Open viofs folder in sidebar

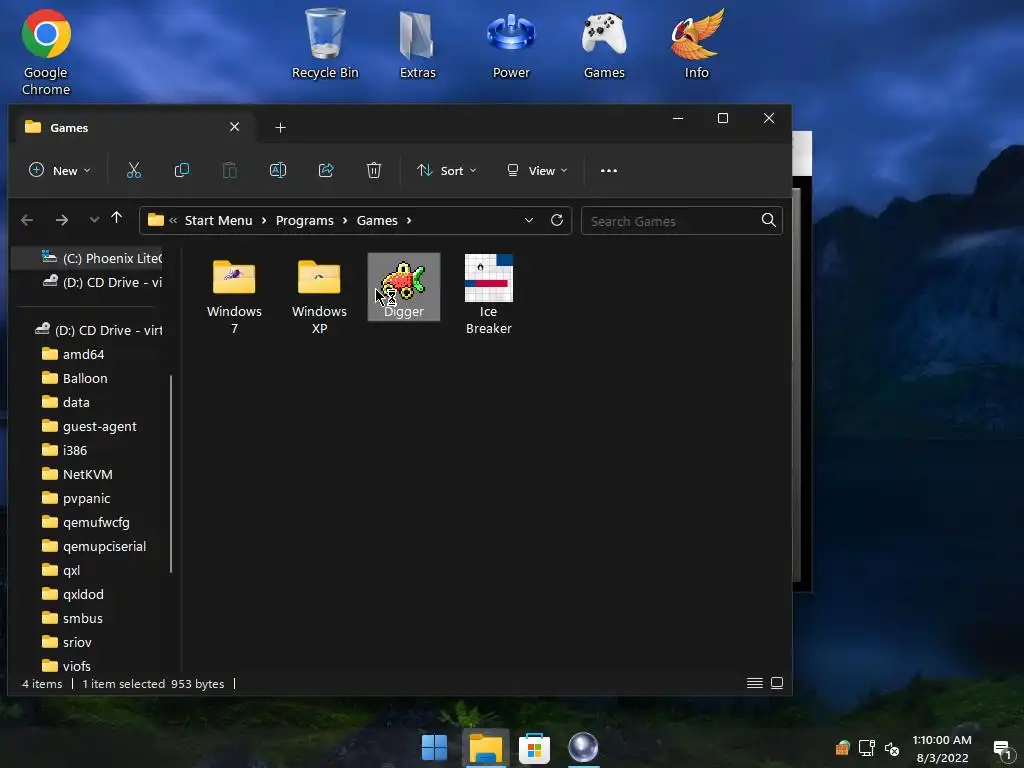[67, 666]
